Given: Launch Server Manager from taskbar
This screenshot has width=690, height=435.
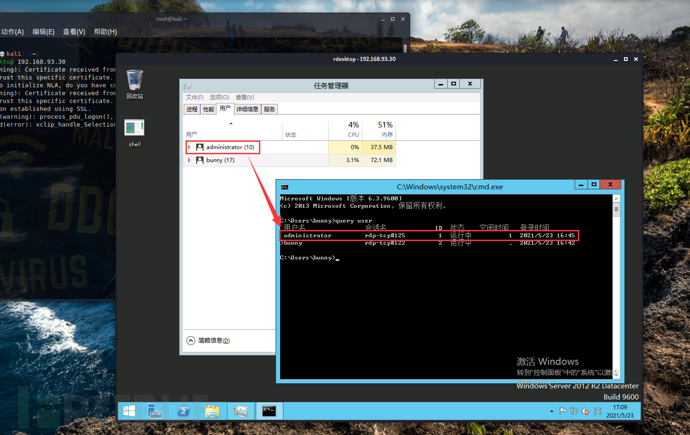Looking at the screenshot, I should click(154, 411).
